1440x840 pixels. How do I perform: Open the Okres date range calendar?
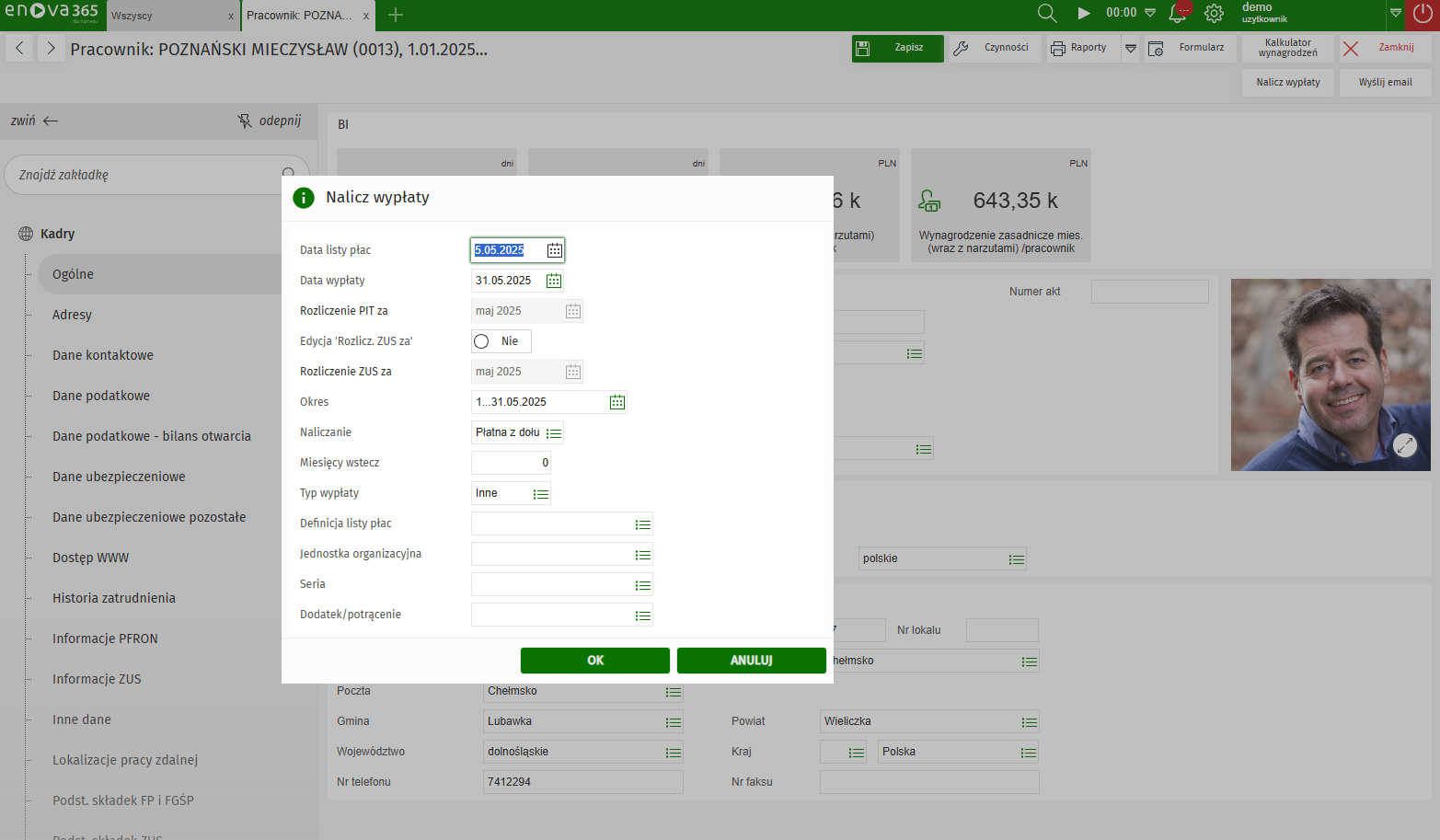pos(616,402)
